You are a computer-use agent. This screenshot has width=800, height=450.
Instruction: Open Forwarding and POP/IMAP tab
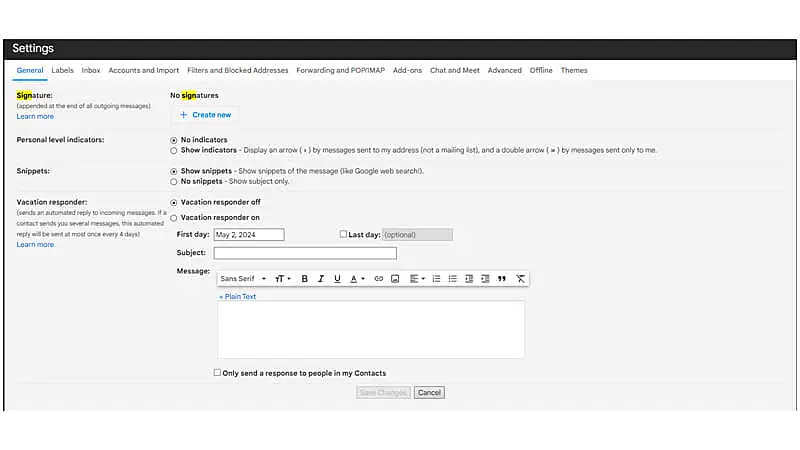coord(341,70)
